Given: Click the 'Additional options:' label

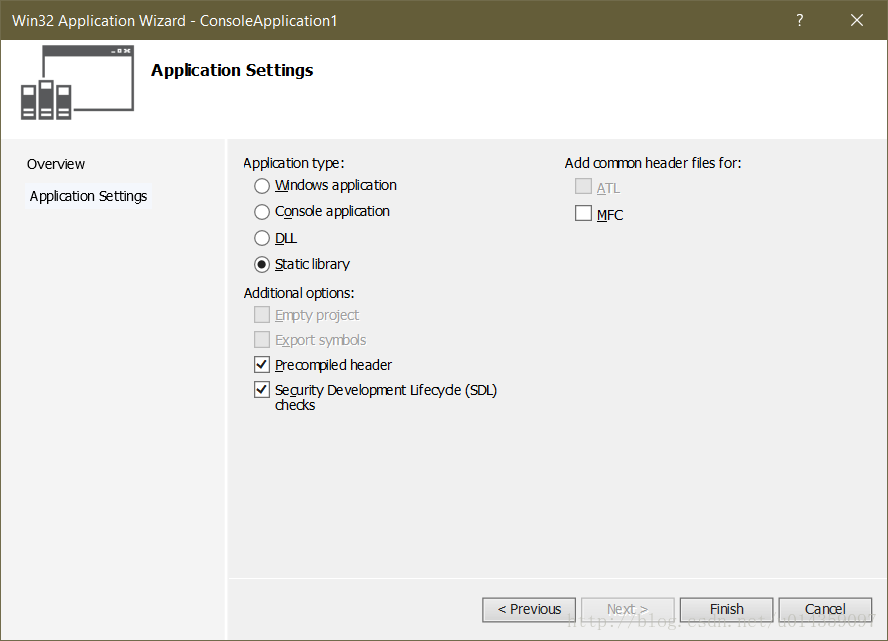Looking at the screenshot, I should click(x=299, y=293).
